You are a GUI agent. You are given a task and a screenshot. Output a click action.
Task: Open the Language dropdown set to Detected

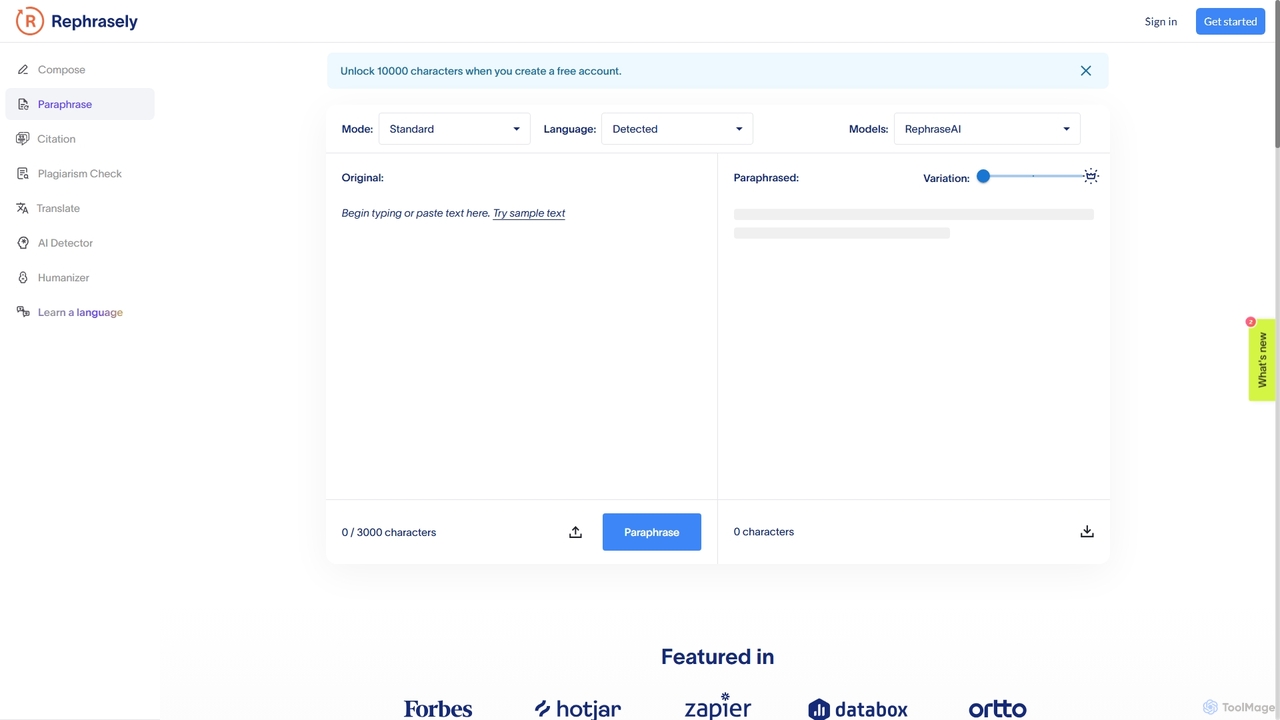[x=677, y=129]
